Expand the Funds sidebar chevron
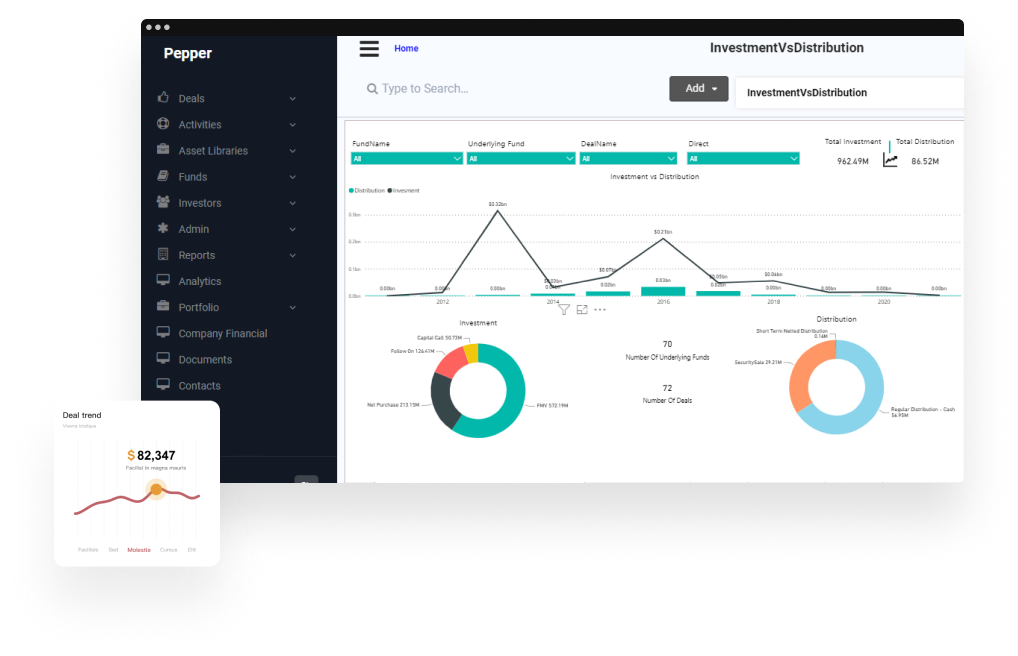This screenshot has width=1018, height=656. 293,177
